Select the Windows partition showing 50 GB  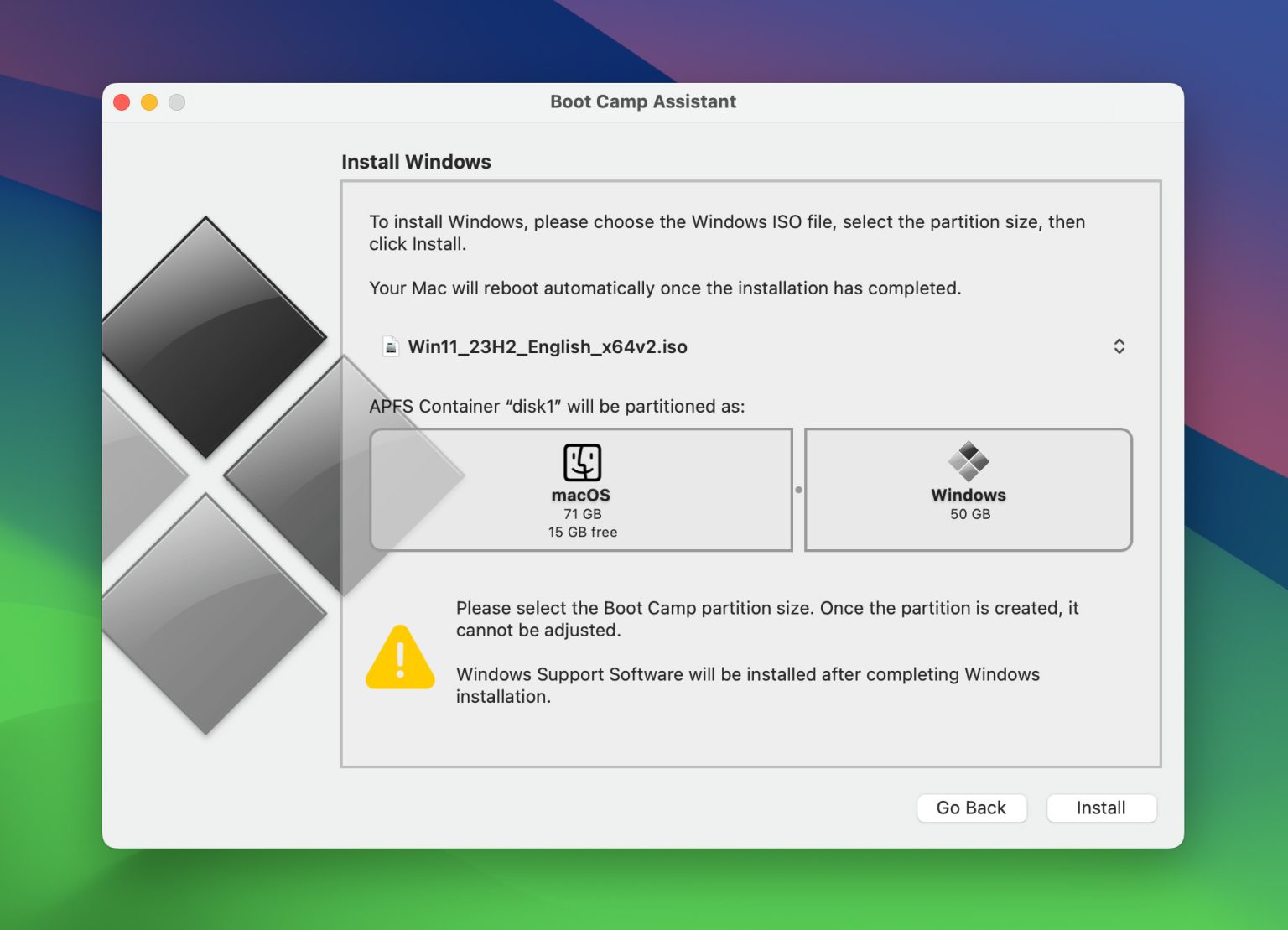pos(969,489)
